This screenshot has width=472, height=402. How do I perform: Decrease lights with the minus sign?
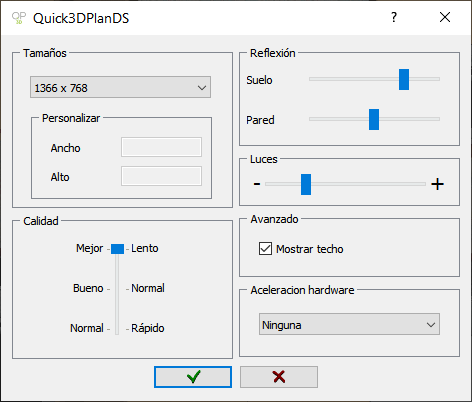click(x=257, y=184)
